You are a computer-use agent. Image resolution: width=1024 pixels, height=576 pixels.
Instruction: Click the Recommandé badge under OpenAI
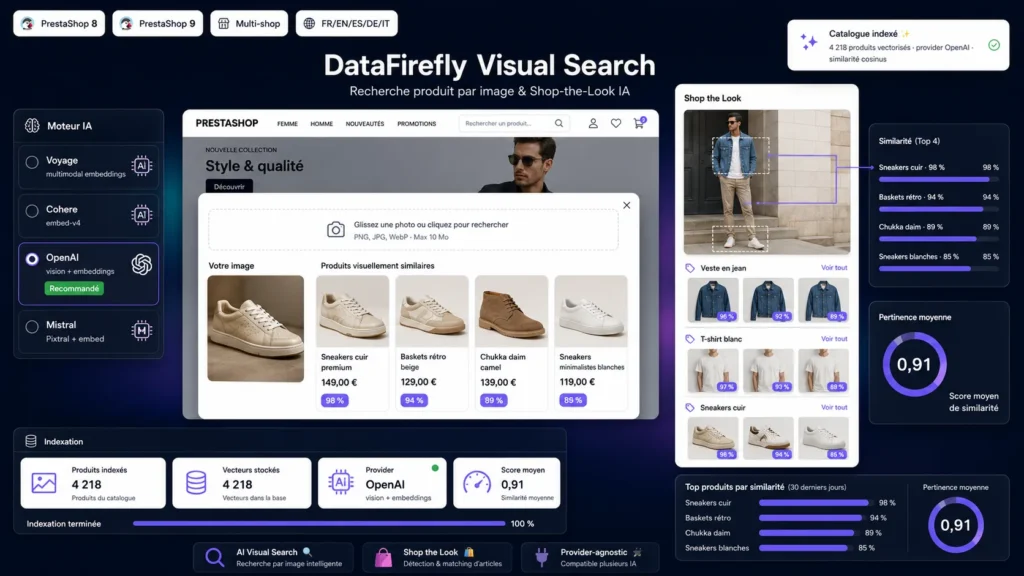74,289
